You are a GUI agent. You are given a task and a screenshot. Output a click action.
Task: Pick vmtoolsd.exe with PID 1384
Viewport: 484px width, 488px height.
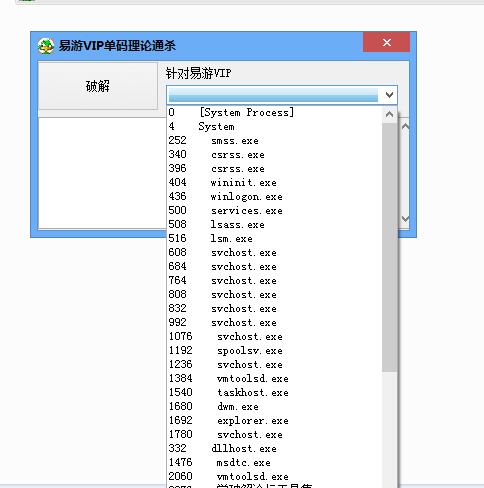(x=274, y=378)
